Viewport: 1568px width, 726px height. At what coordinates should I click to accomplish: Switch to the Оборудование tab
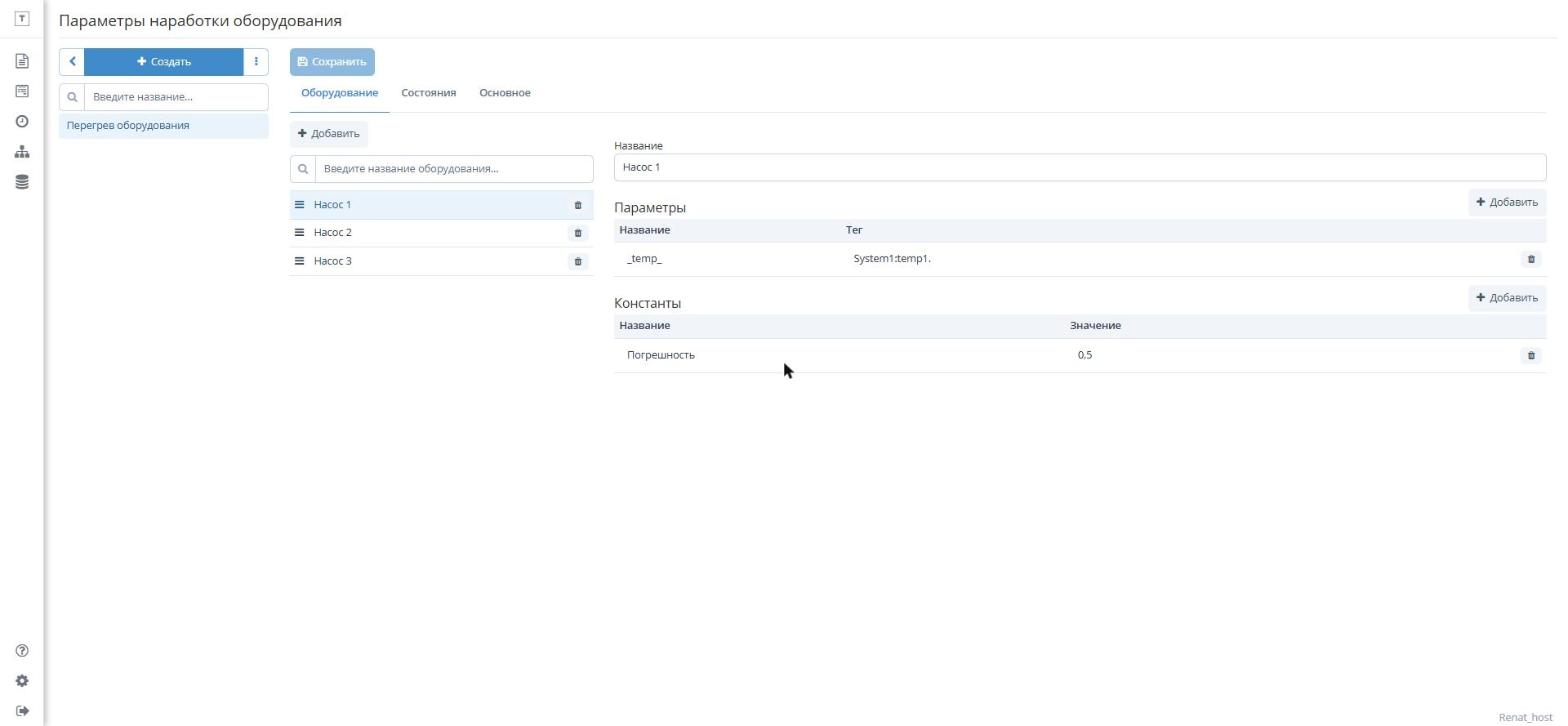pyautogui.click(x=340, y=93)
